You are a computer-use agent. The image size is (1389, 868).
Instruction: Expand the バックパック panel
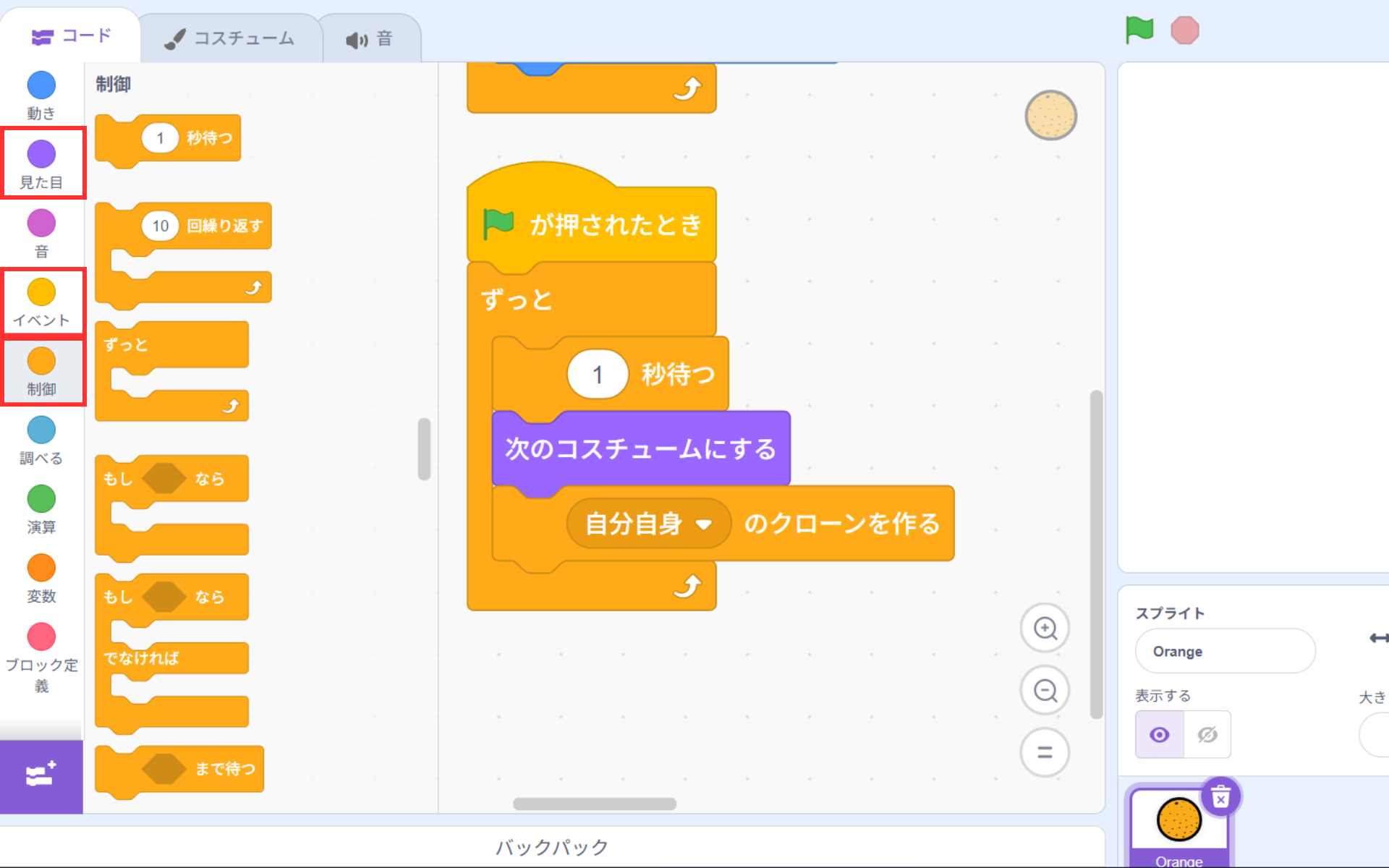point(551,846)
